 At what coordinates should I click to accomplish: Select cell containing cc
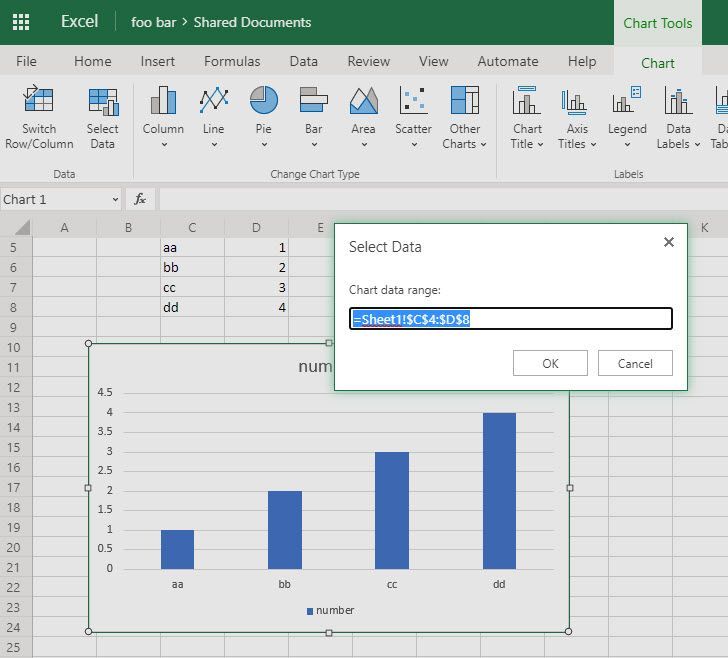tap(192, 287)
